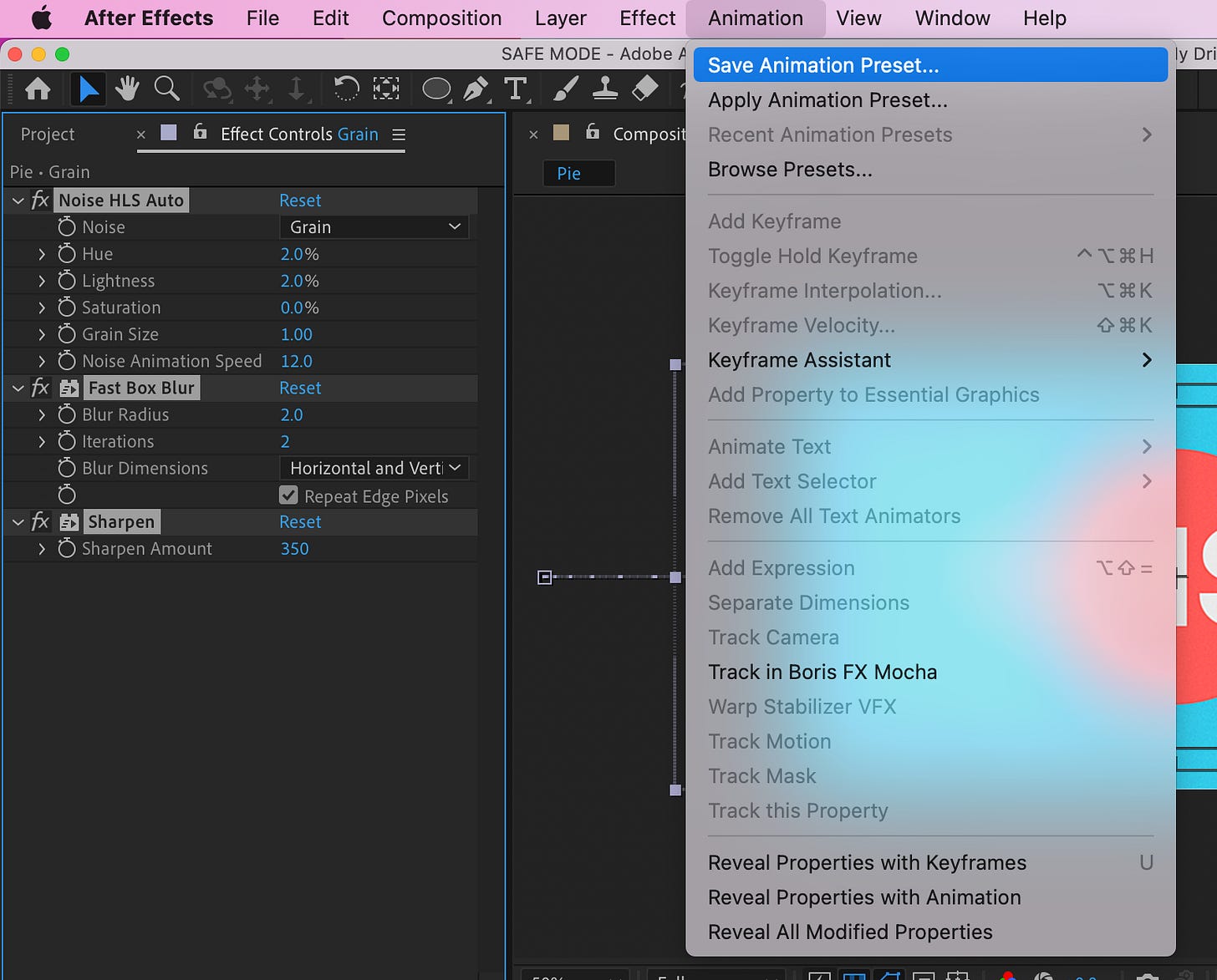This screenshot has height=980, width=1217.
Task: Toggle the Blur Radius stopwatch
Action: pyautogui.click(x=67, y=414)
